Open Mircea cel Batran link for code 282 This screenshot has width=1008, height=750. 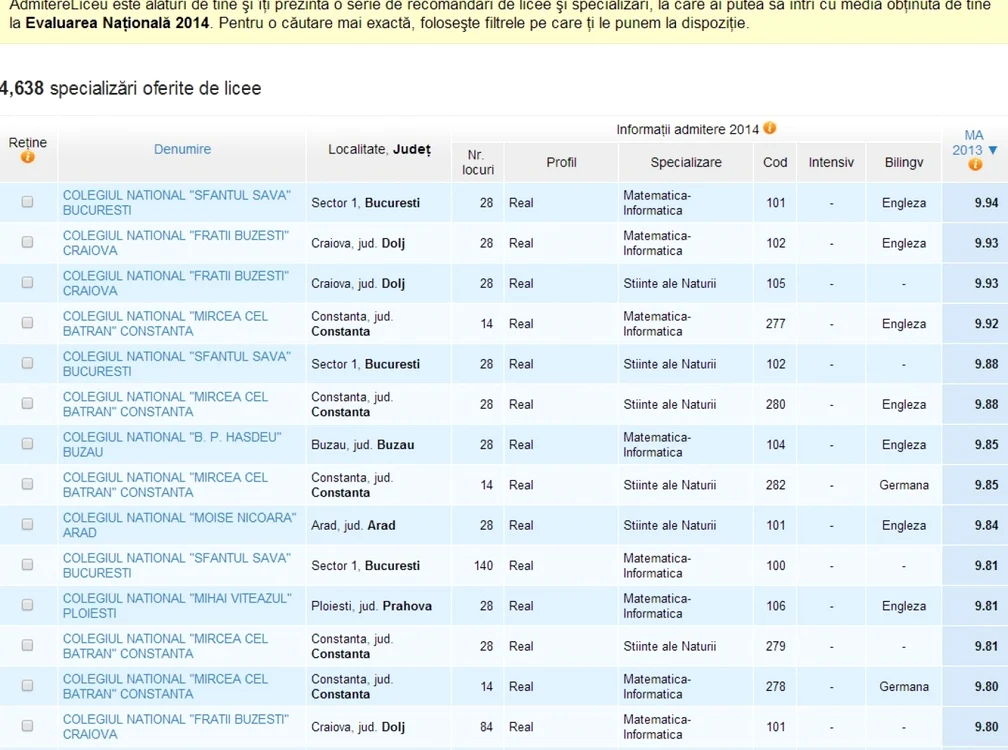click(165, 485)
